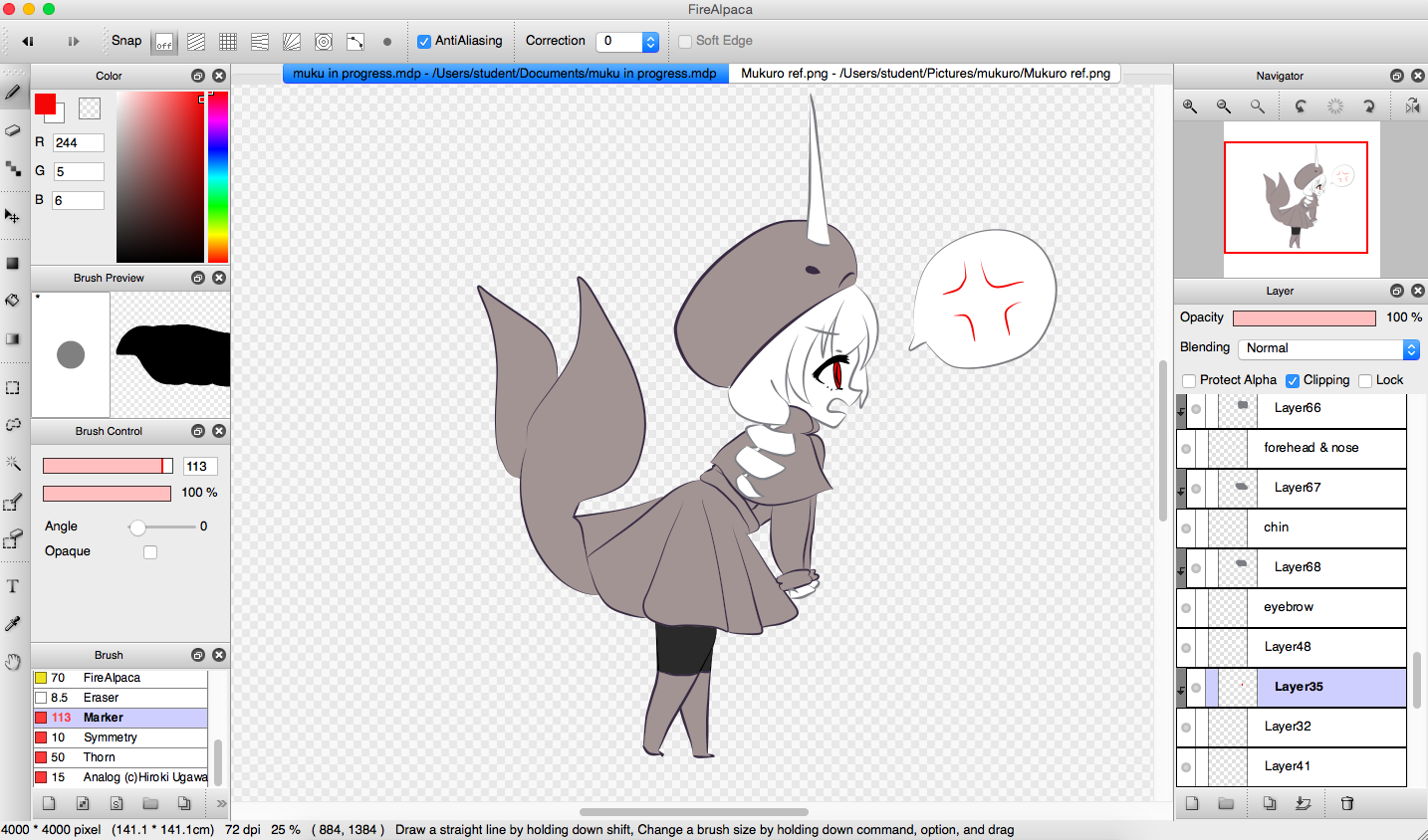Image resolution: width=1428 pixels, height=840 pixels.
Task: Turn snap off with the Off icon
Action: coord(164,42)
